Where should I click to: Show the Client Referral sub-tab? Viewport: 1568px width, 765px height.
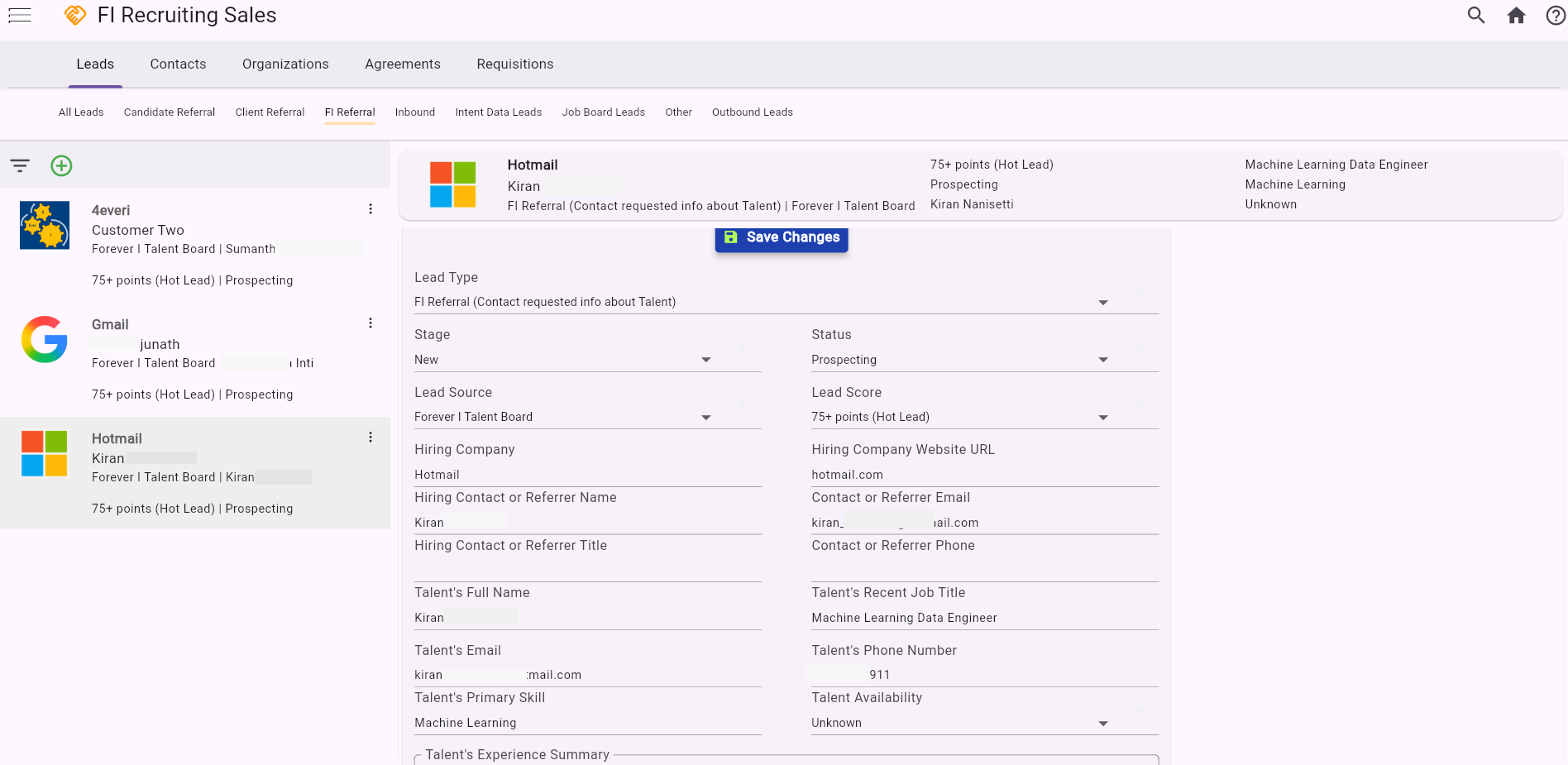270,112
